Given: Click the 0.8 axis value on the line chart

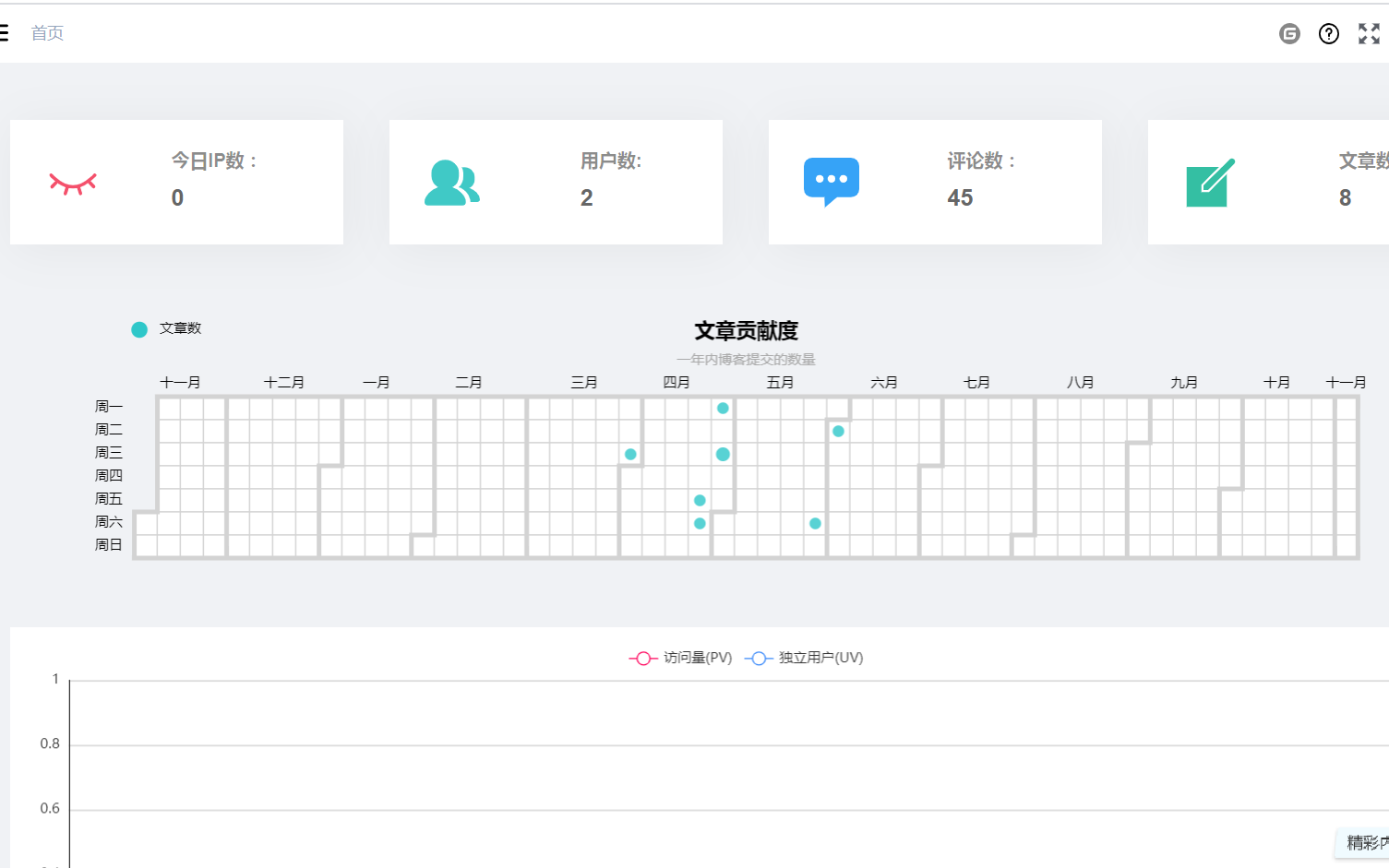Looking at the screenshot, I should (50, 743).
